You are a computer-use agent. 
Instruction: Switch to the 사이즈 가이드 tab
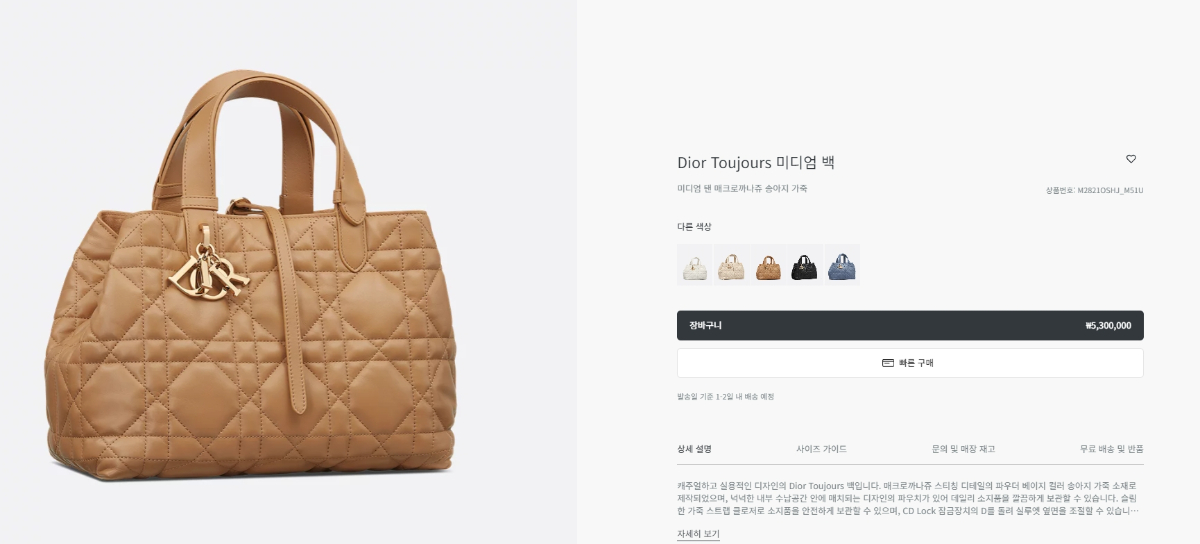point(821,449)
